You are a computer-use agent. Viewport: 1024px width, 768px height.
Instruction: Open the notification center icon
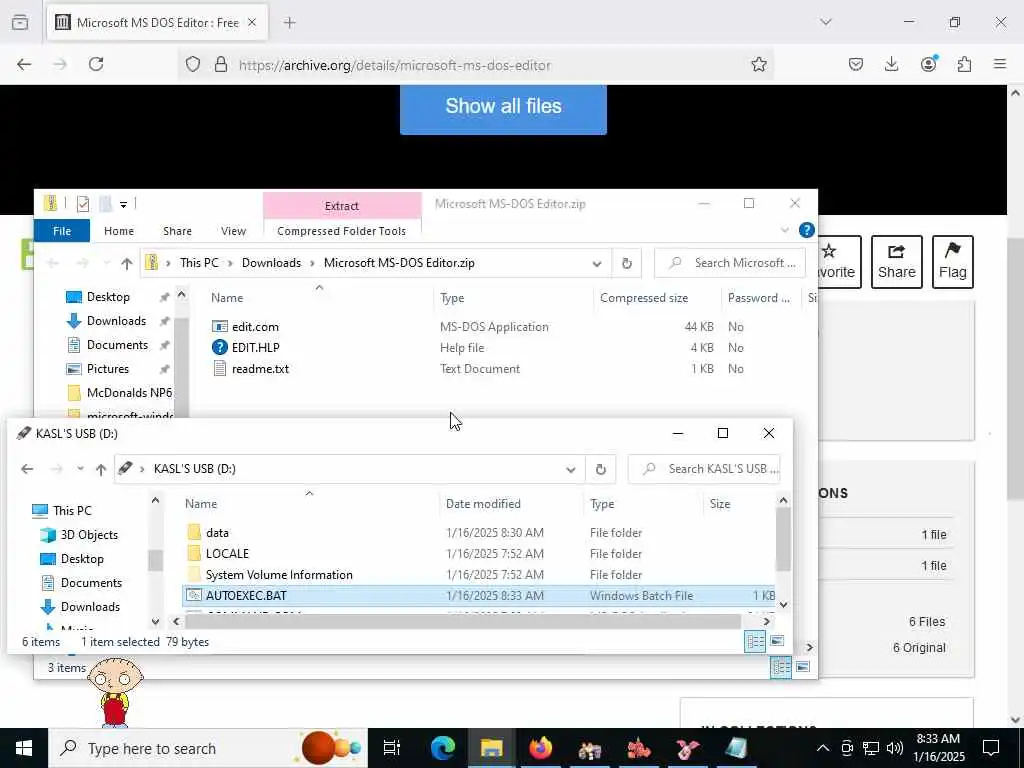(x=991, y=748)
